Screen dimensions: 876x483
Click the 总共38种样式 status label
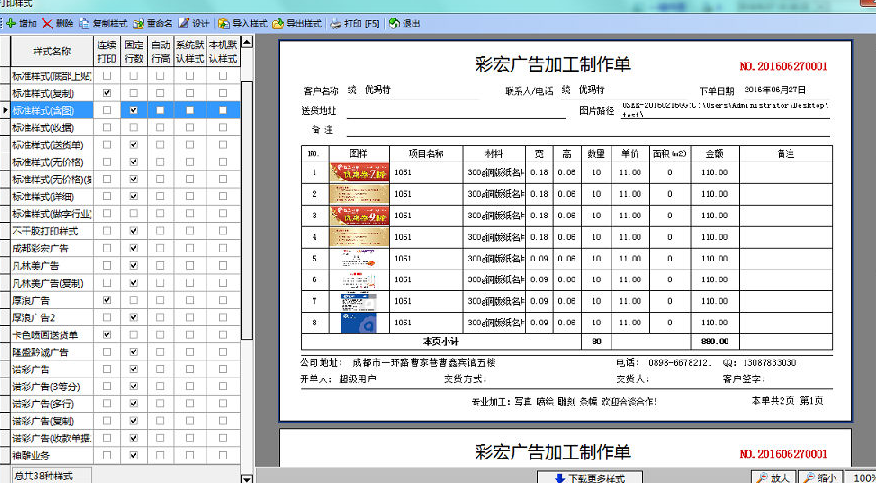pos(43,476)
